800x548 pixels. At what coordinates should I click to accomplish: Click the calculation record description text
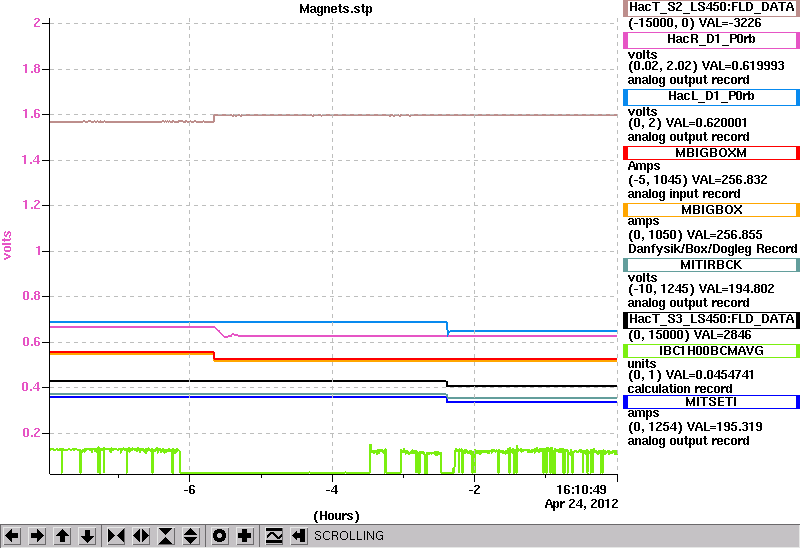click(680, 389)
